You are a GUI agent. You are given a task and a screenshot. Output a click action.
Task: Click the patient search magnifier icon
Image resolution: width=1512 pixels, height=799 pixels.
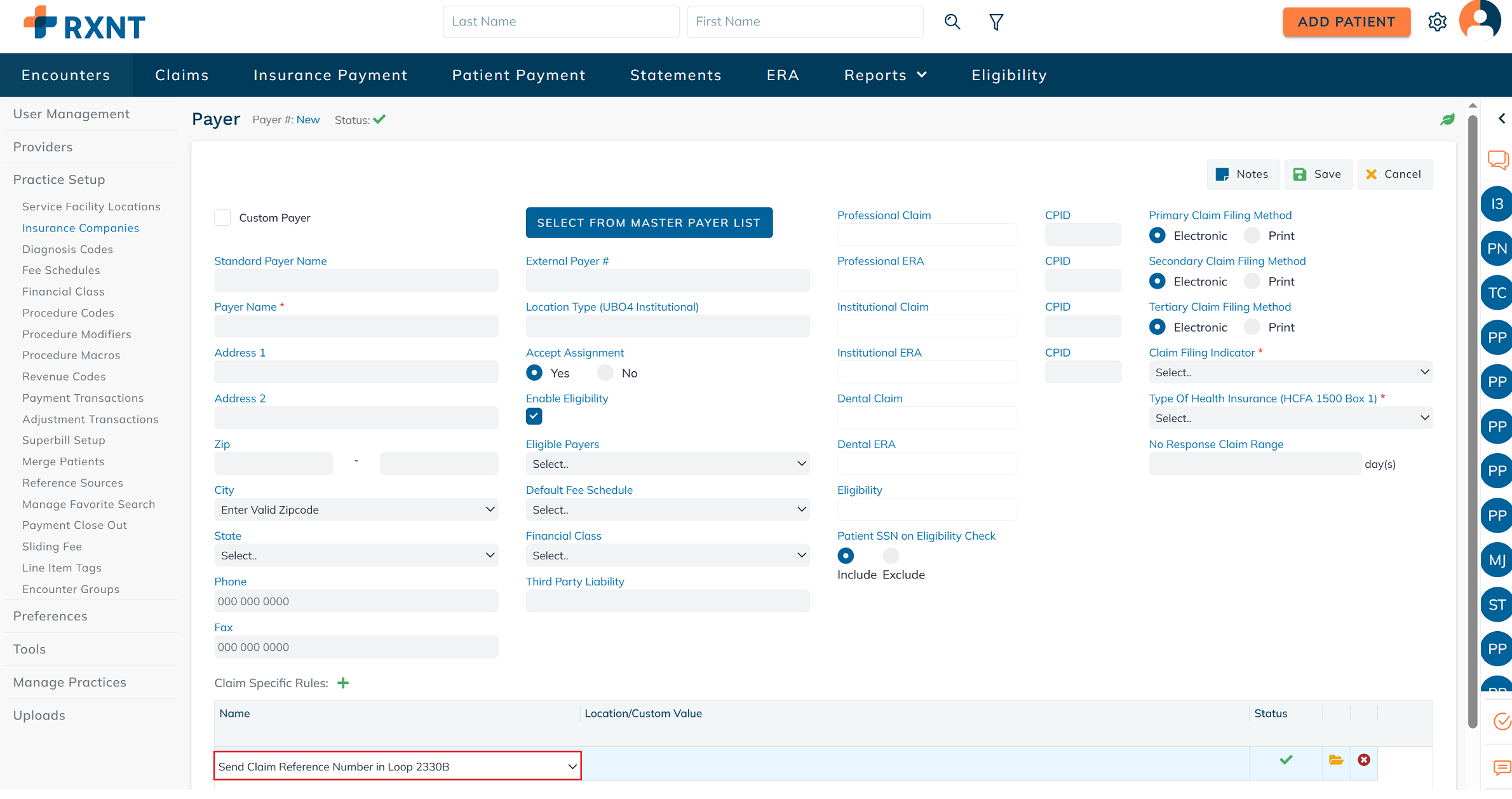point(952,22)
